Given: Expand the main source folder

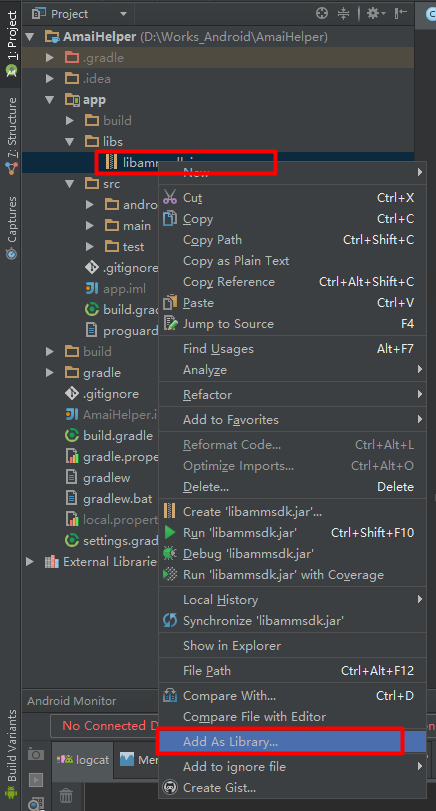Looking at the screenshot, I should click(x=90, y=226).
